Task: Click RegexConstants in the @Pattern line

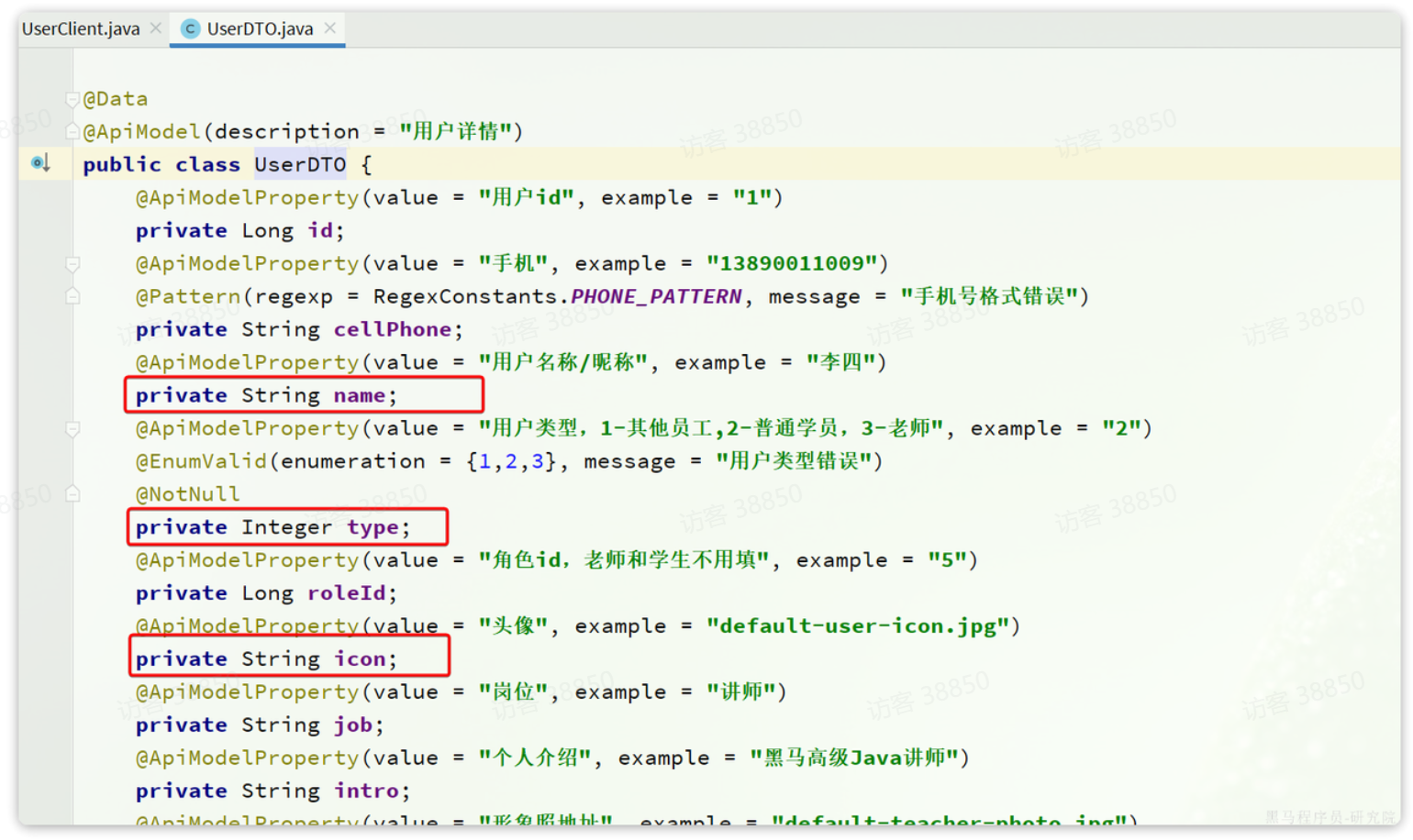Action: (464, 297)
